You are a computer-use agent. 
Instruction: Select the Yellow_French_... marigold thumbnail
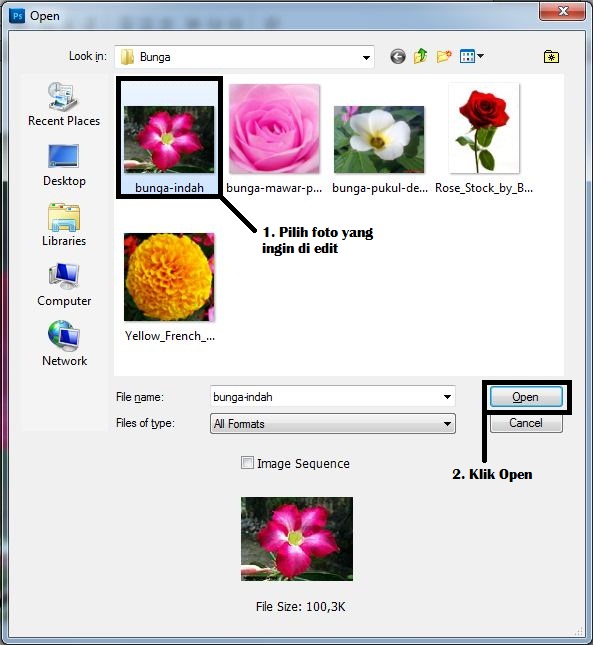point(169,277)
